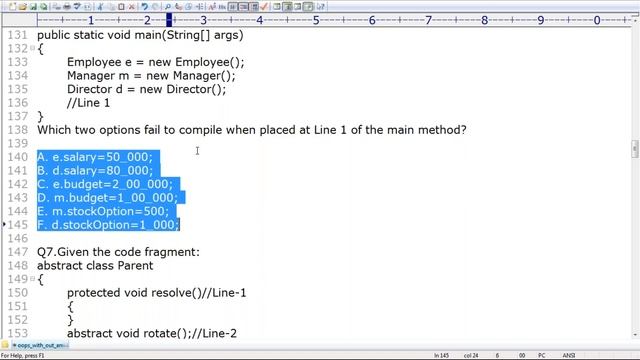Click option 'F. d.stockOption=1_000;'

pyautogui.click(x=108, y=224)
